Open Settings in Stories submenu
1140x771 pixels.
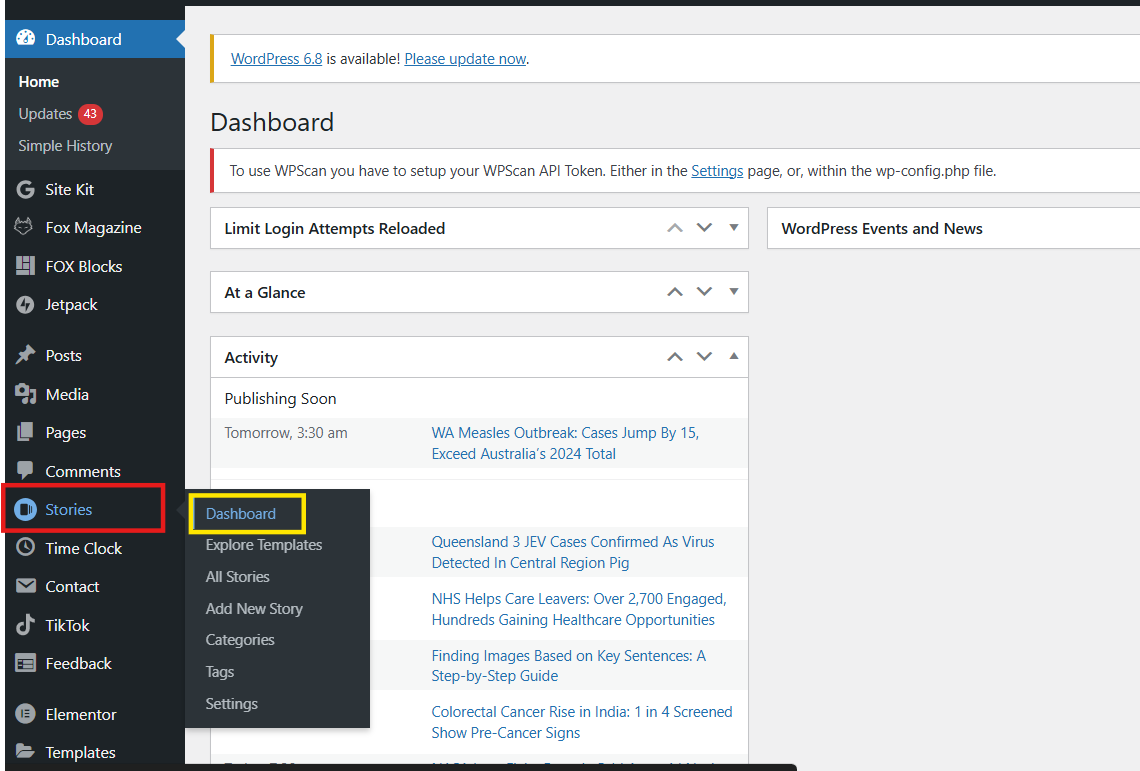232,704
